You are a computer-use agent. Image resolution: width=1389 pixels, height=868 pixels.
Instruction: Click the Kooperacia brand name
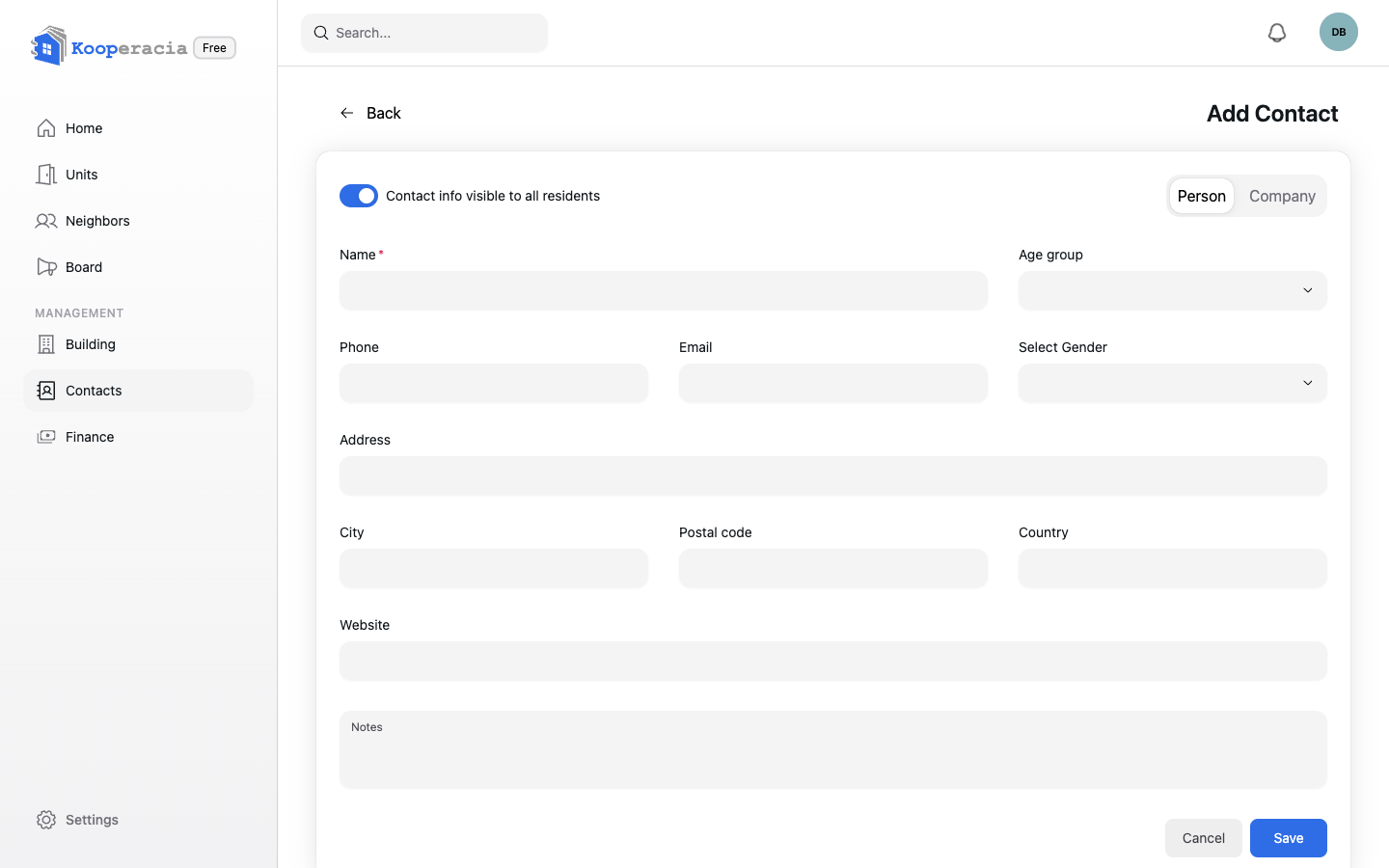[x=129, y=48]
